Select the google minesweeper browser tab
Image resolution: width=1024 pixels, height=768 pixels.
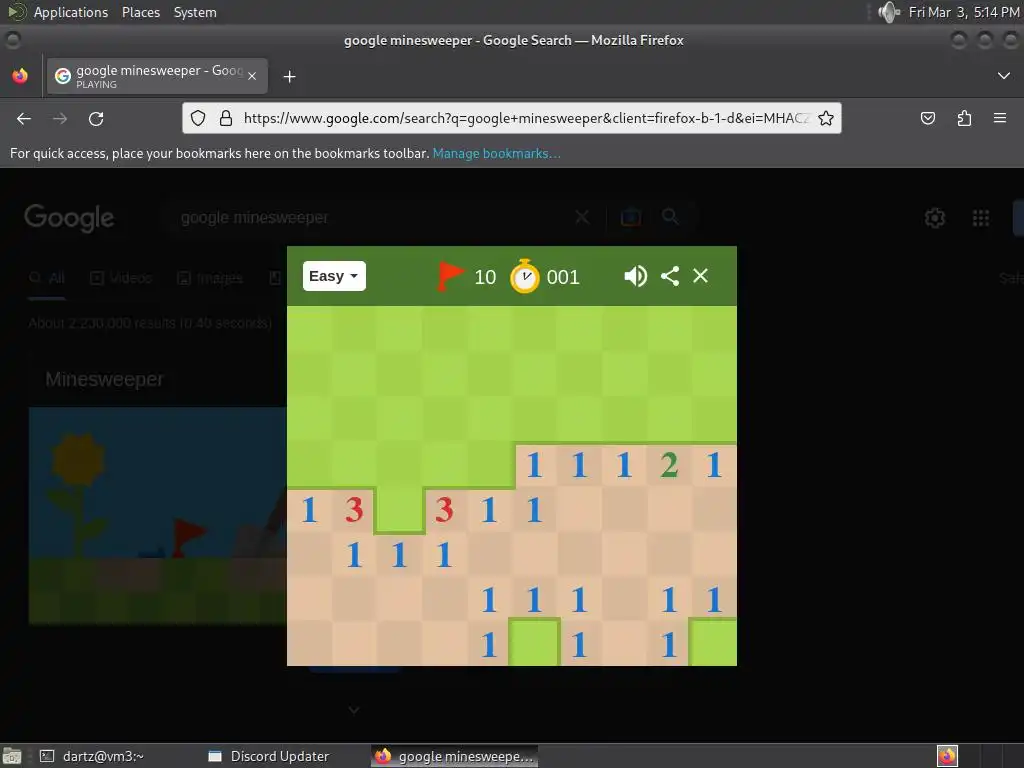tap(157, 76)
